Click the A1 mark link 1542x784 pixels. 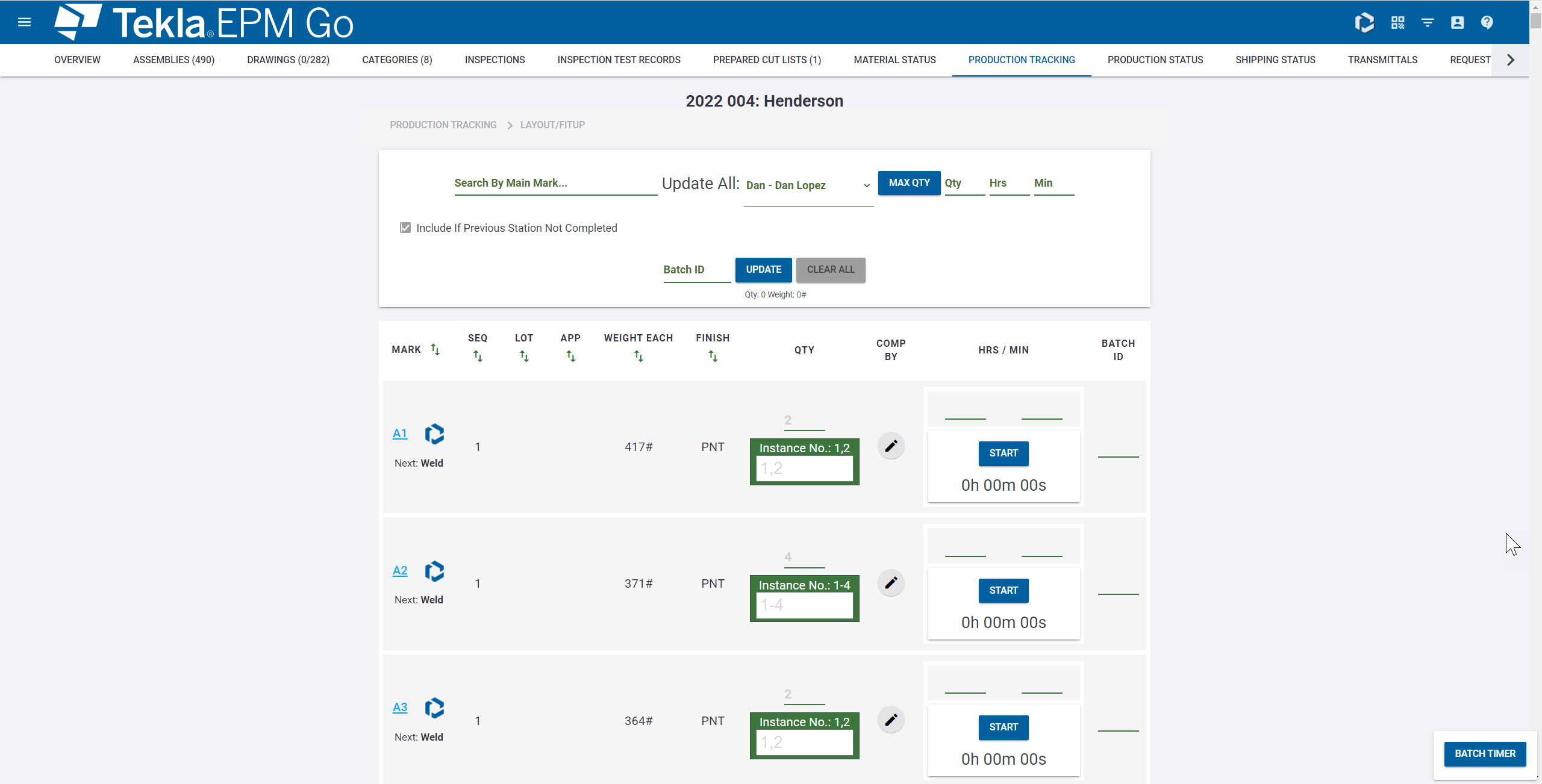(x=400, y=433)
